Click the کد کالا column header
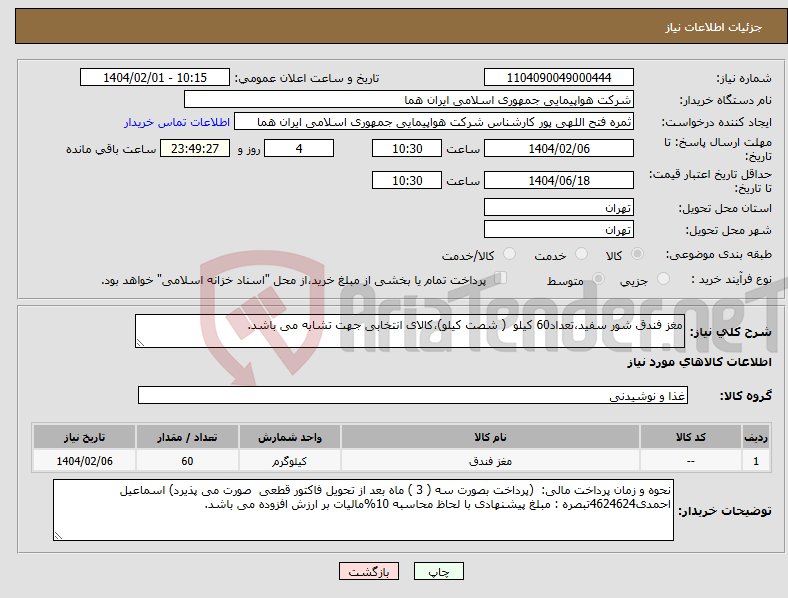This screenshot has height=598, width=788. (x=691, y=437)
